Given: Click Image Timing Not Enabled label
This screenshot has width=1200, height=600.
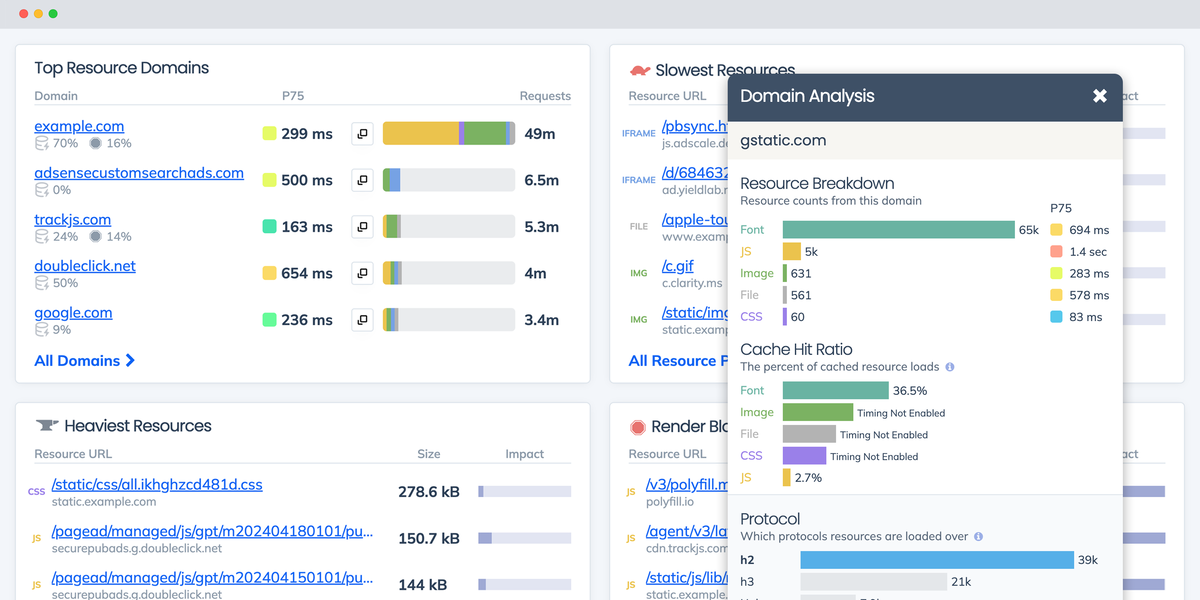Looking at the screenshot, I should (901, 413).
